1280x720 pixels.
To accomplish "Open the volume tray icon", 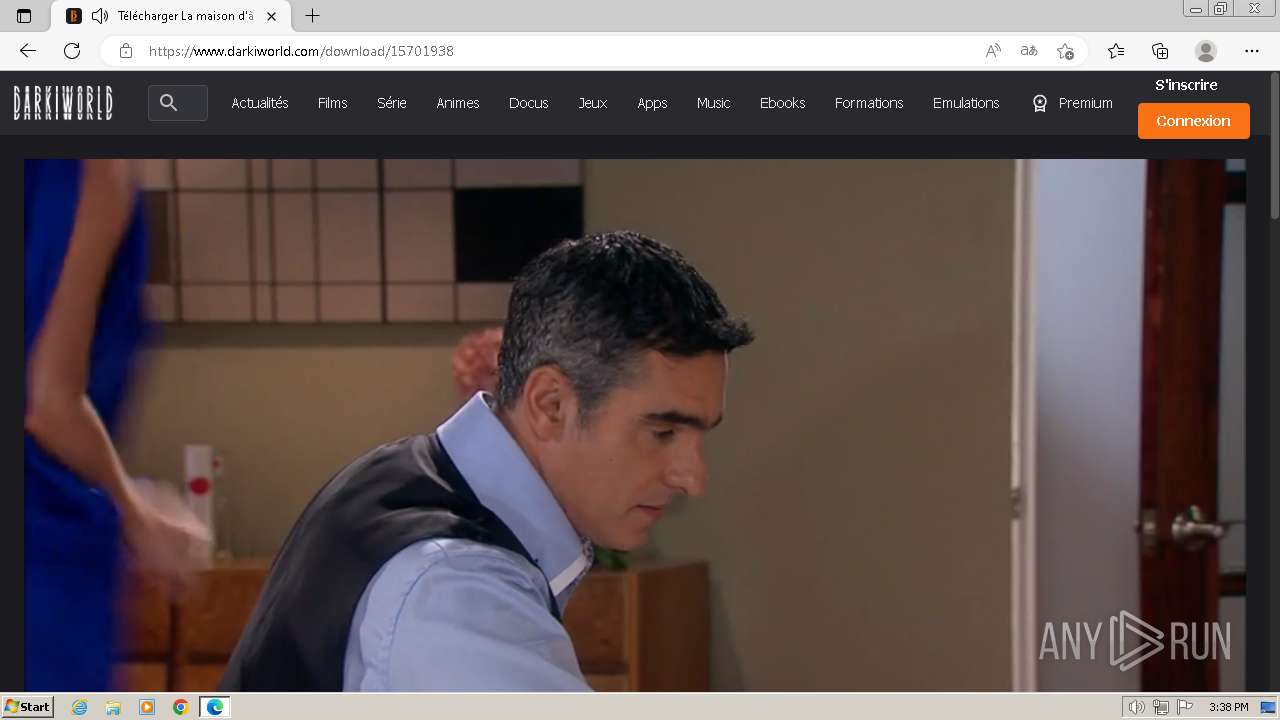I will (x=1136, y=707).
